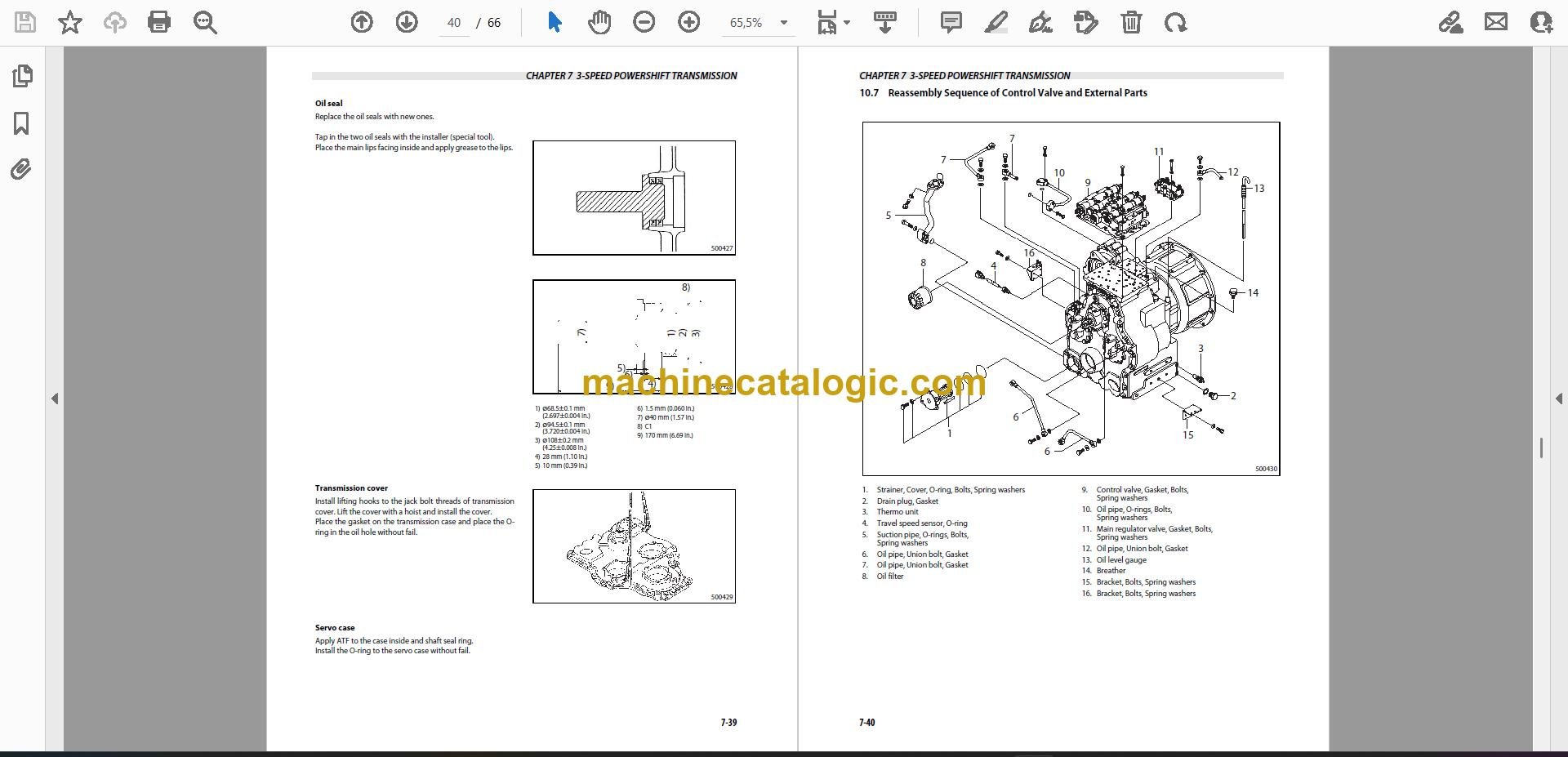Image resolution: width=1568 pixels, height=757 pixels.
Task: Click the vertical scrollbar on the right
Action: click(1541, 448)
